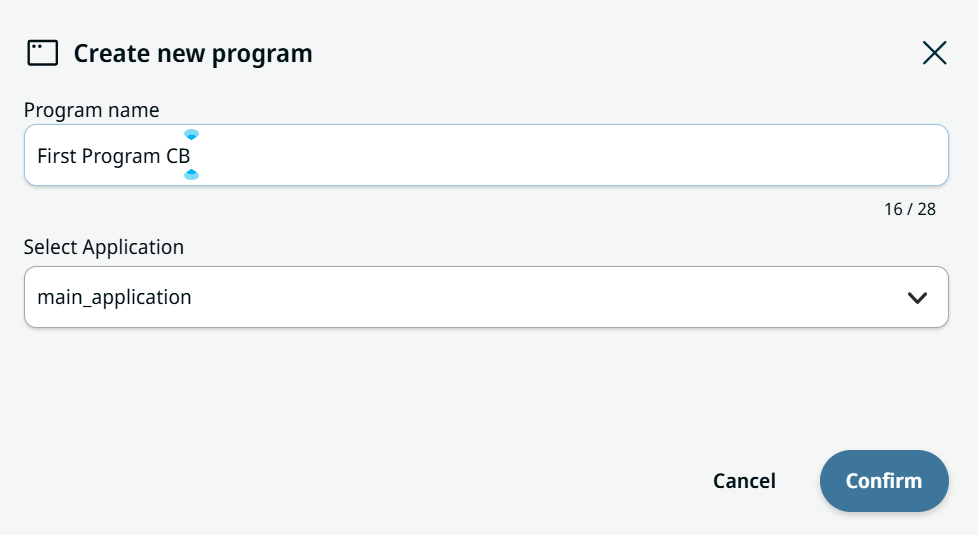The width and height of the screenshot is (978, 535).
Task: Open the Select Application dropdown
Action: tap(487, 297)
